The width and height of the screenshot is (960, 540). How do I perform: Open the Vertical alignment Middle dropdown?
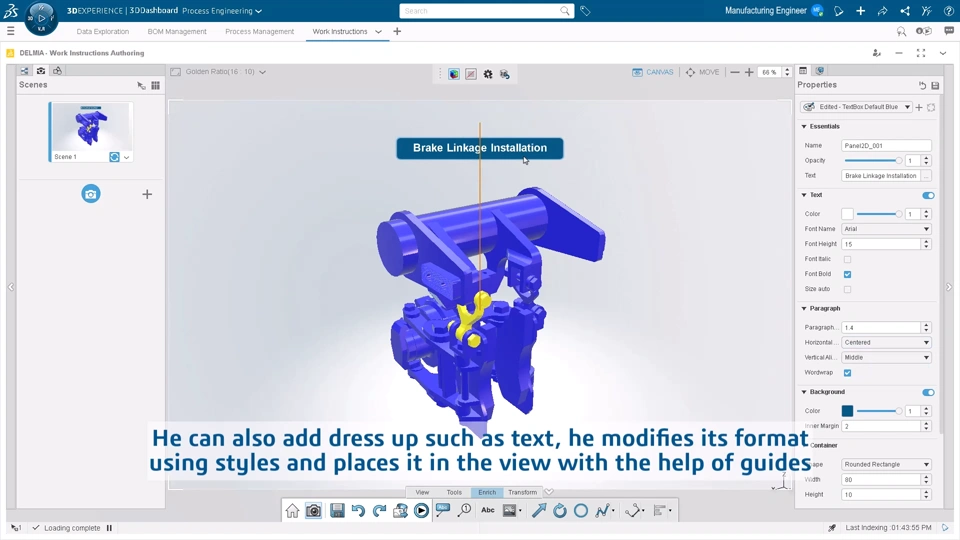887,358
